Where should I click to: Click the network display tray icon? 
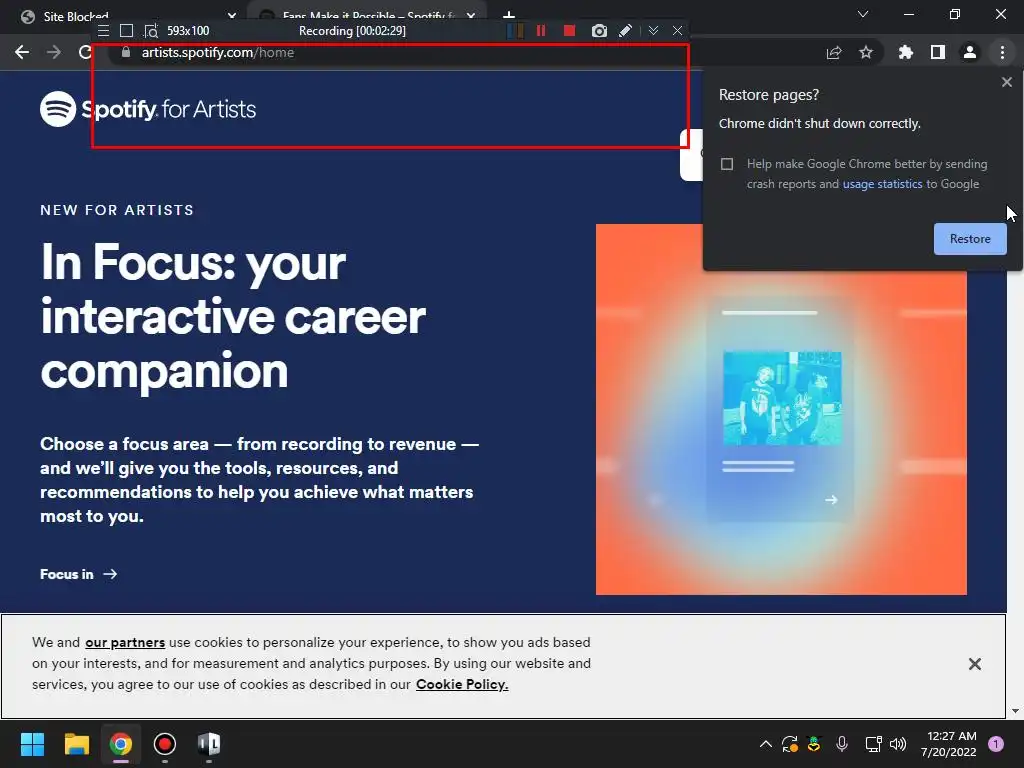point(873,744)
